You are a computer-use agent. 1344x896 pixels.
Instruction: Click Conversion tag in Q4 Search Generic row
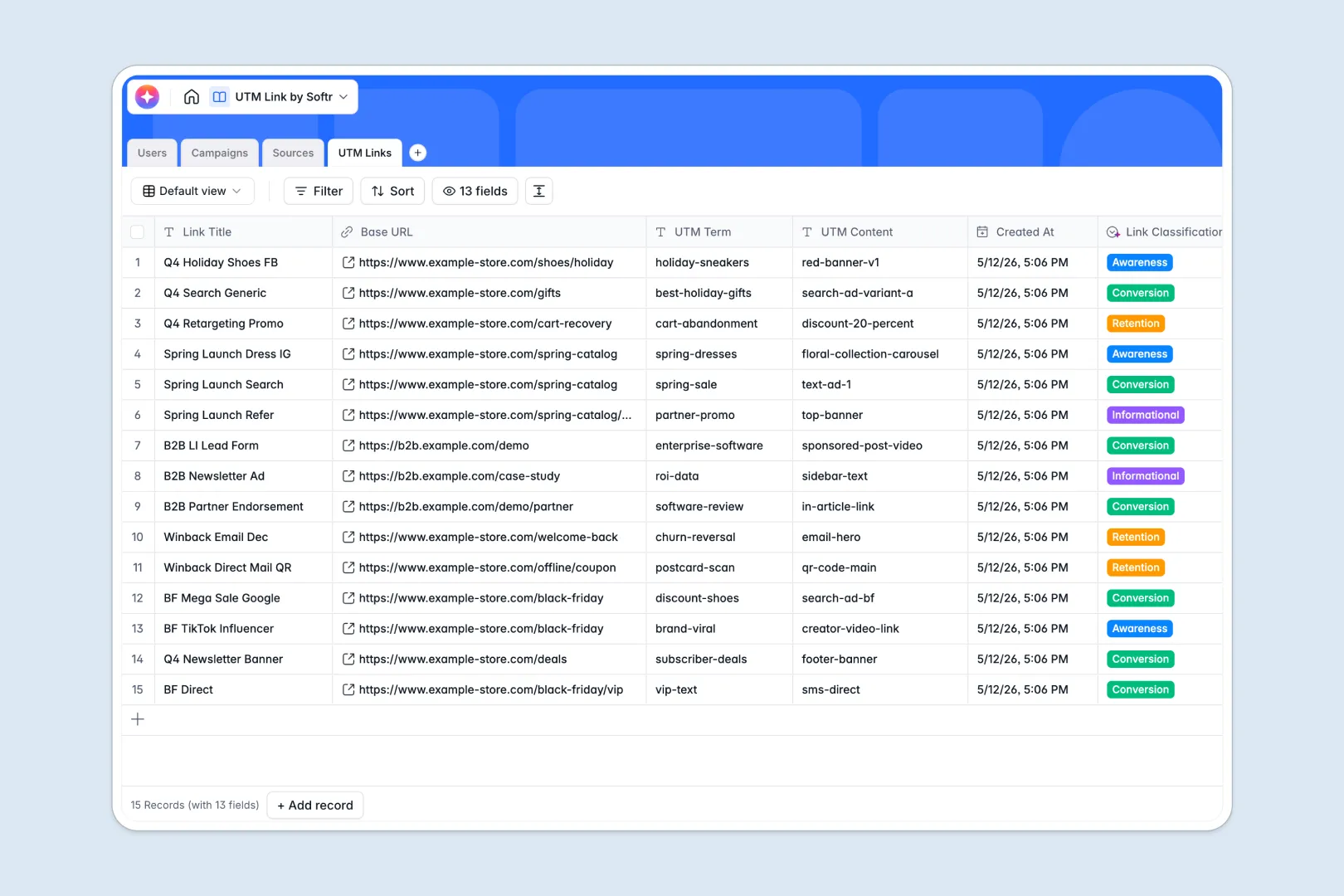click(1141, 293)
